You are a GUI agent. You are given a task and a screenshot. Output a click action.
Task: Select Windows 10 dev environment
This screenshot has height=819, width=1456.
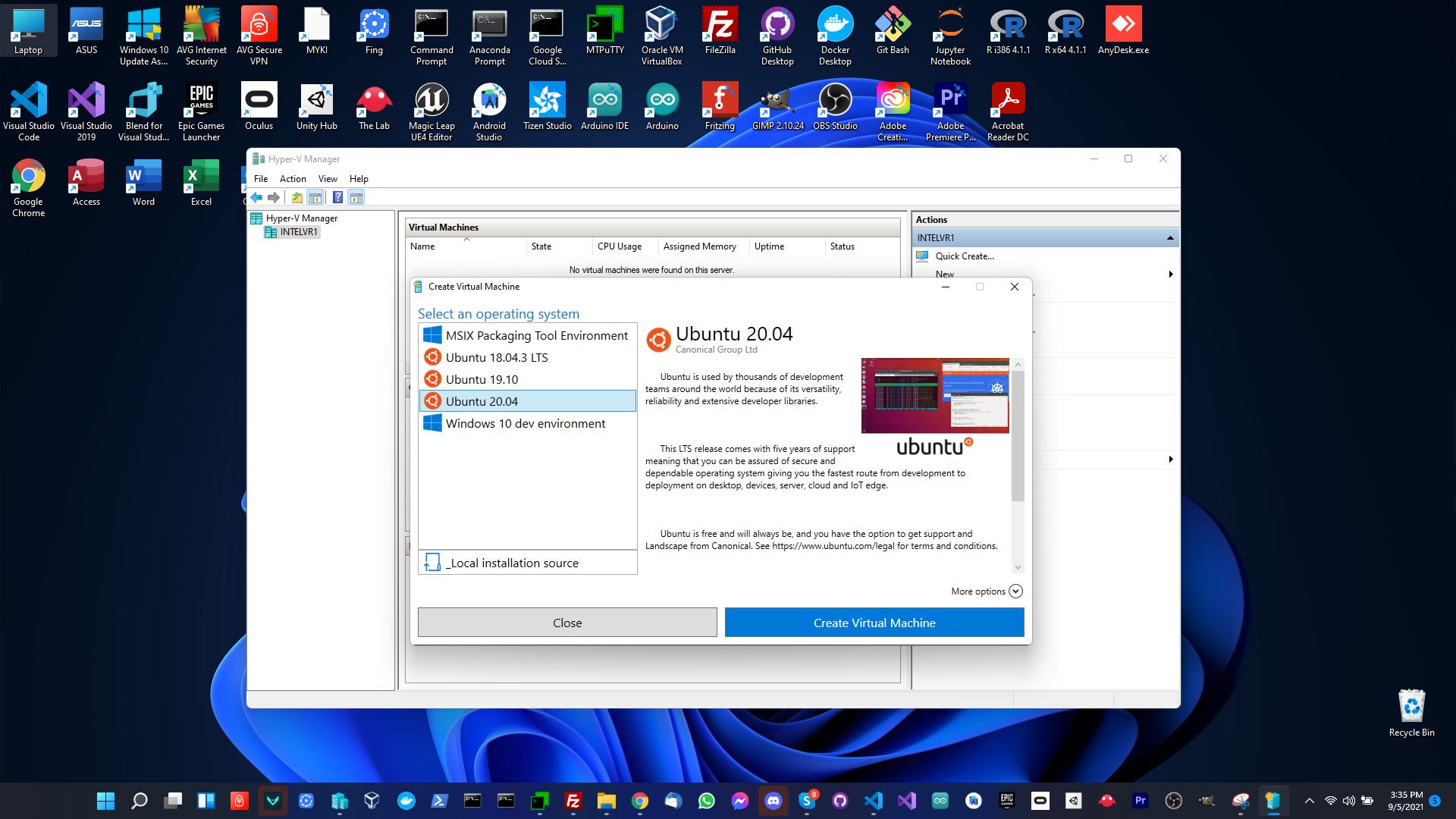click(x=527, y=423)
